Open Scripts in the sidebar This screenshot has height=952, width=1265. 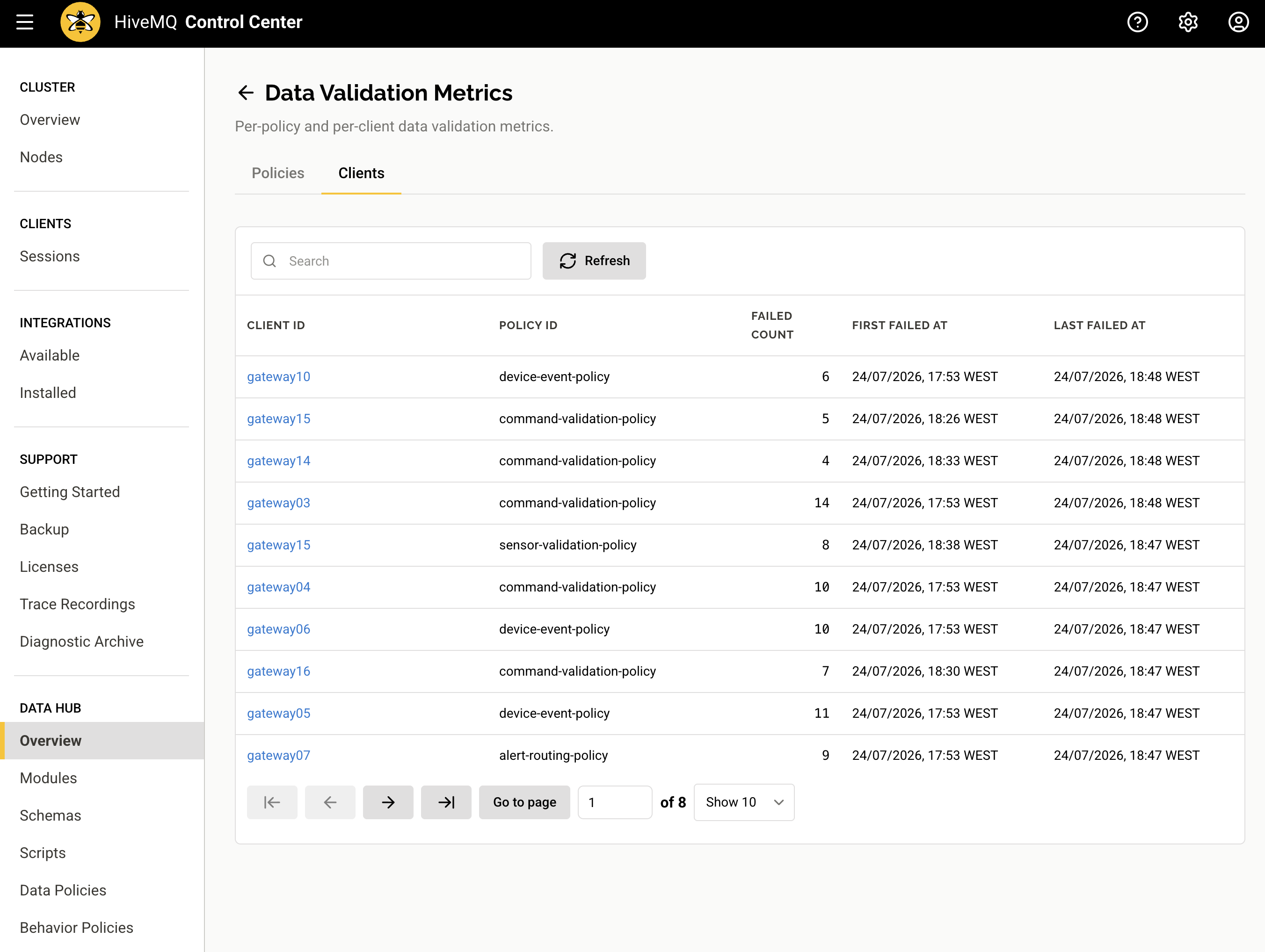[43, 853]
